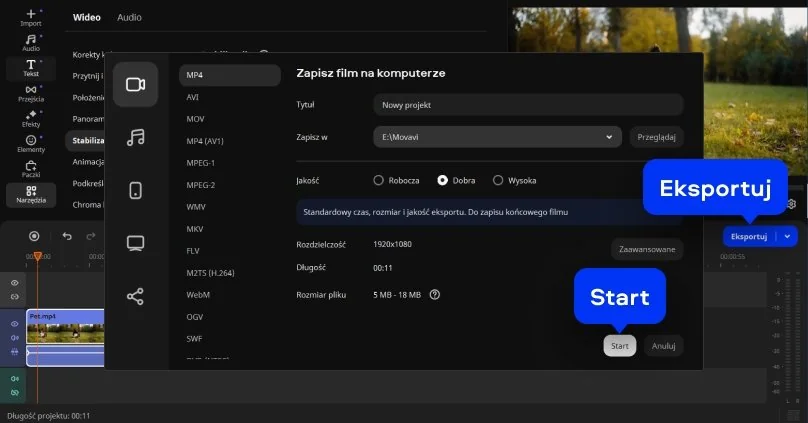Open the share/upload online export icon

[135, 296]
